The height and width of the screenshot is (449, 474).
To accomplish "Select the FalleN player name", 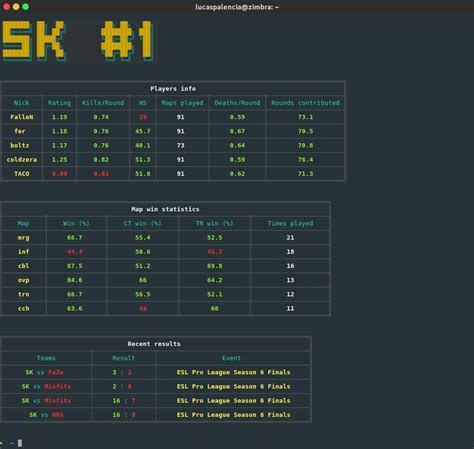I will click(x=22, y=117).
